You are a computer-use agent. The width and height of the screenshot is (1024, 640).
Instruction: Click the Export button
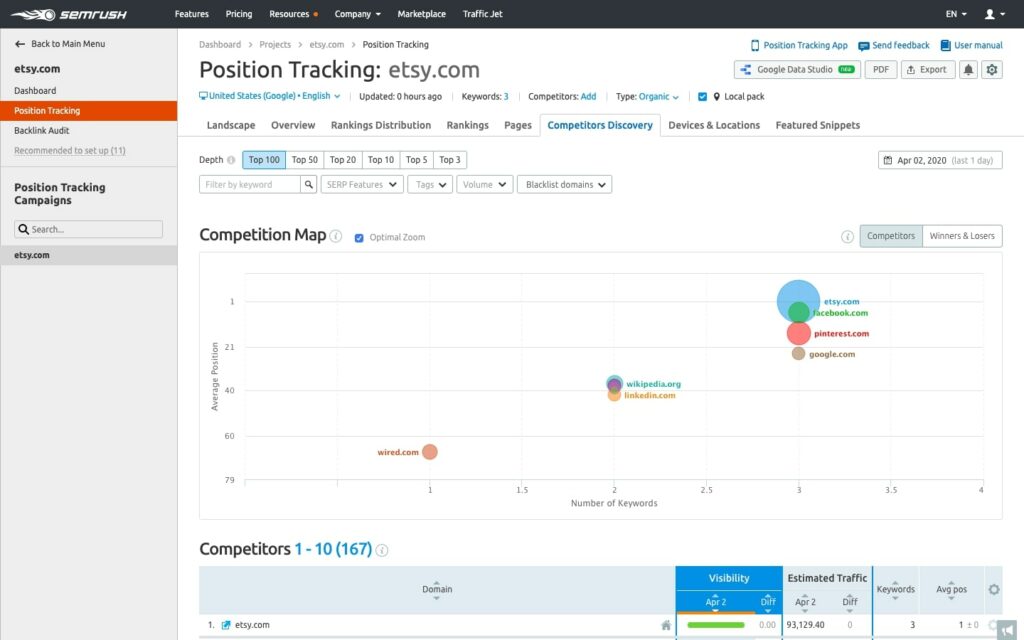927,69
